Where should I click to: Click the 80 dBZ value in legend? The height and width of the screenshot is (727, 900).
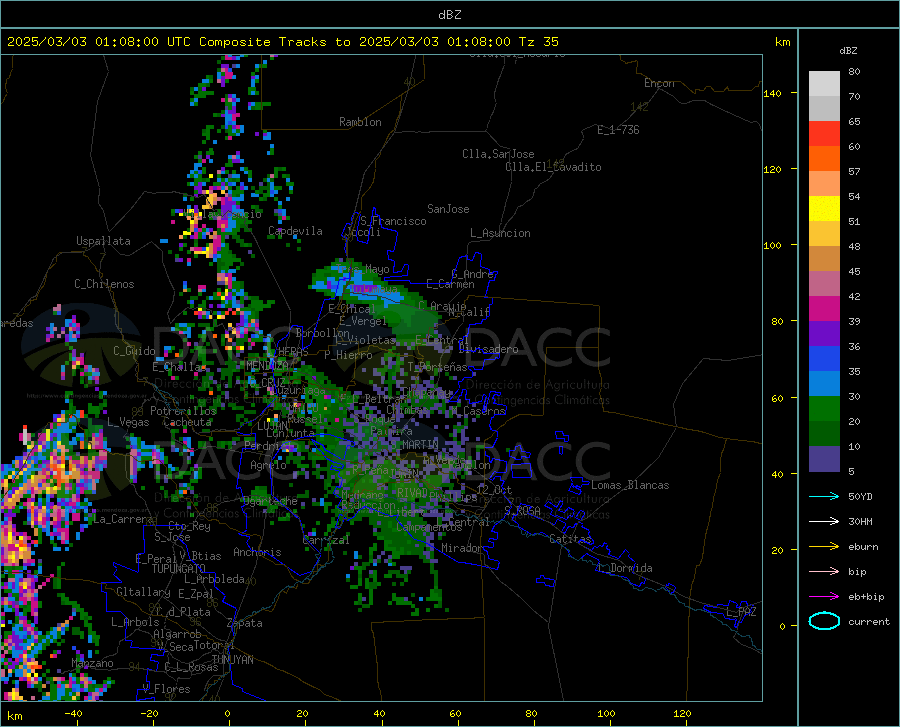854,72
